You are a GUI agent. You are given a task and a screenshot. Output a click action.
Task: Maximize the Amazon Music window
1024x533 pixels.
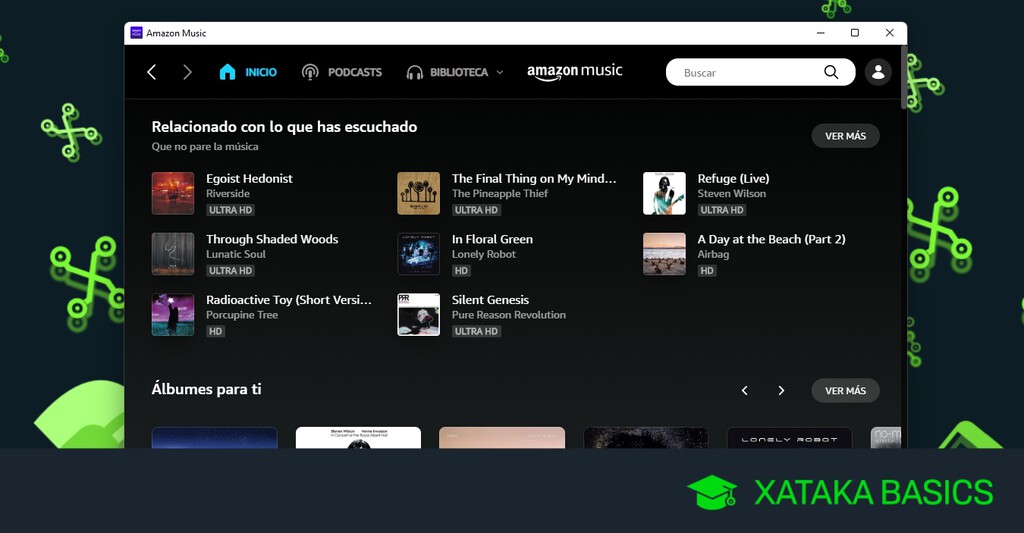[855, 33]
